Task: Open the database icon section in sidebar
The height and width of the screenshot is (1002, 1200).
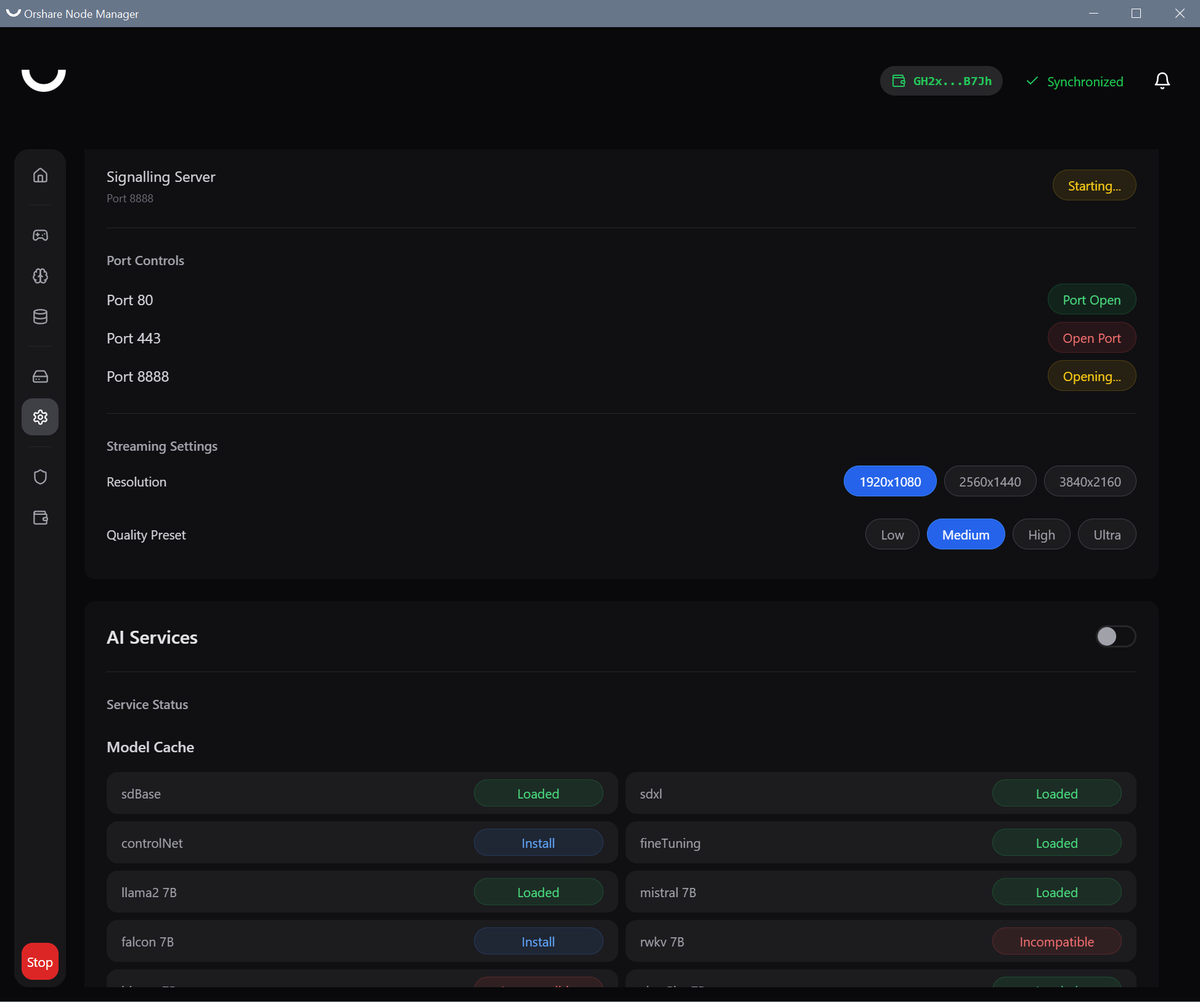Action: [x=40, y=317]
